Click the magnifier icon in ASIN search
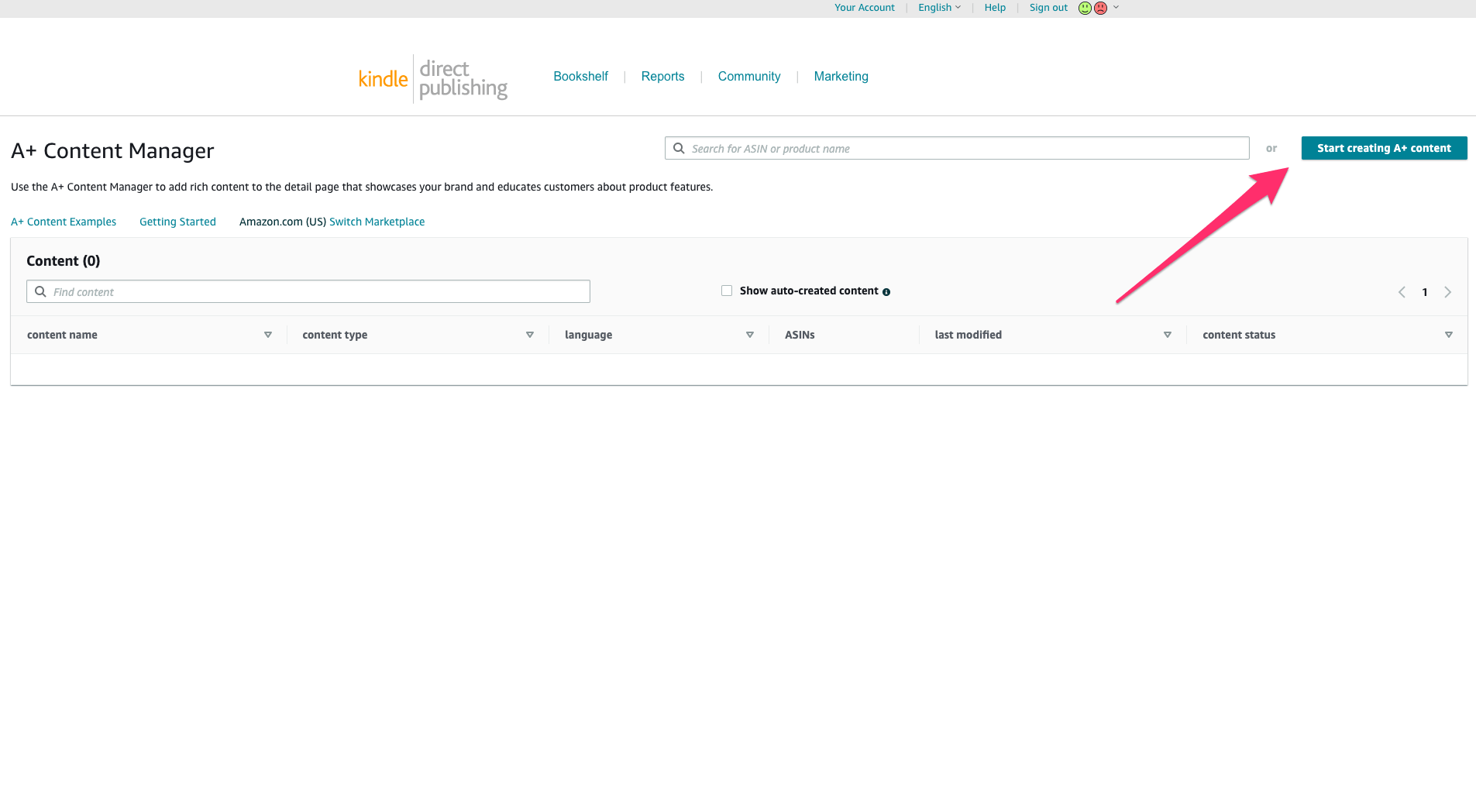This screenshot has width=1476, height=812. click(x=679, y=148)
